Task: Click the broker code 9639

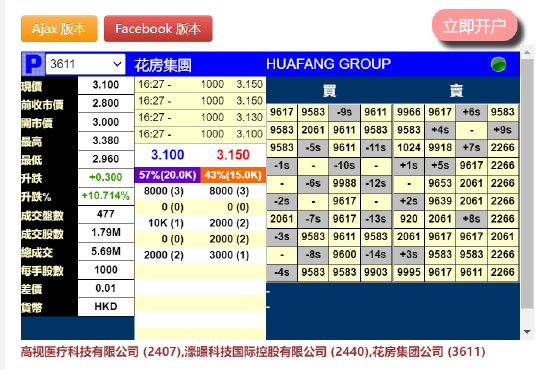Action: pos(440,201)
